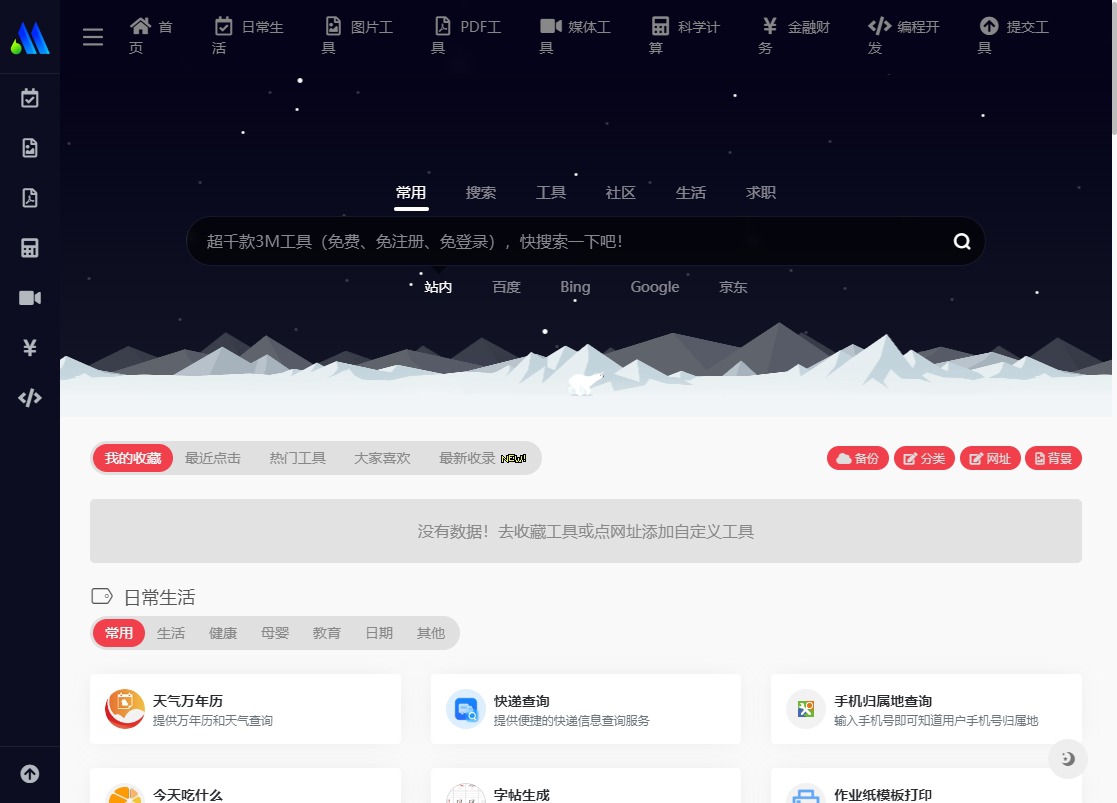The height and width of the screenshot is (803, 1117).
Task: Switch to 最近点击 tab
Action: point(213,458)
